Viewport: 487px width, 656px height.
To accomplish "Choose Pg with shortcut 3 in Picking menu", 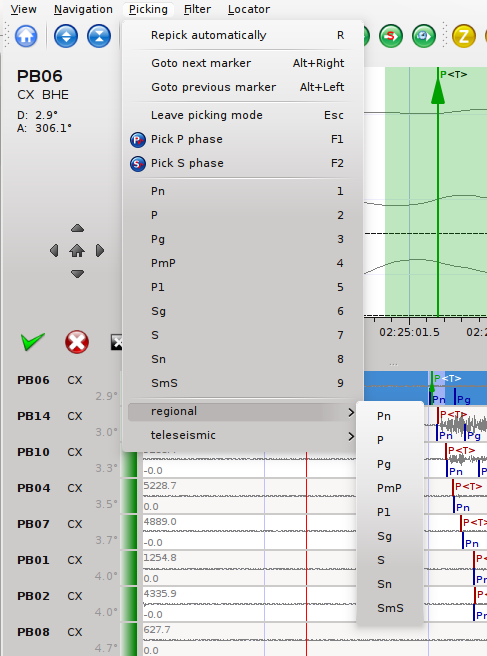I will tap(243, 239).
